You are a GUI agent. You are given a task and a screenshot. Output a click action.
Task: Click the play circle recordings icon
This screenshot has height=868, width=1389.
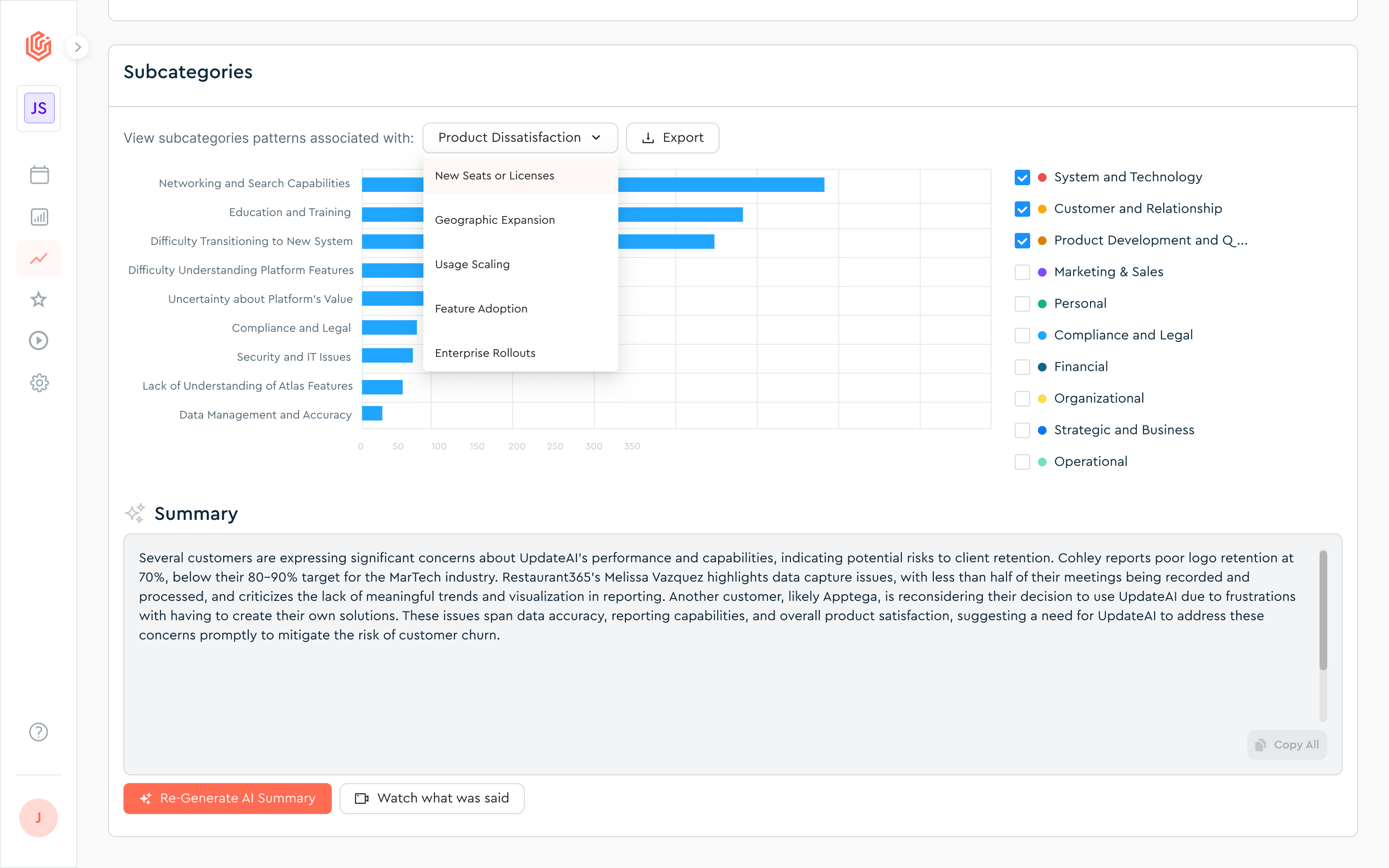tap(39, 340)
